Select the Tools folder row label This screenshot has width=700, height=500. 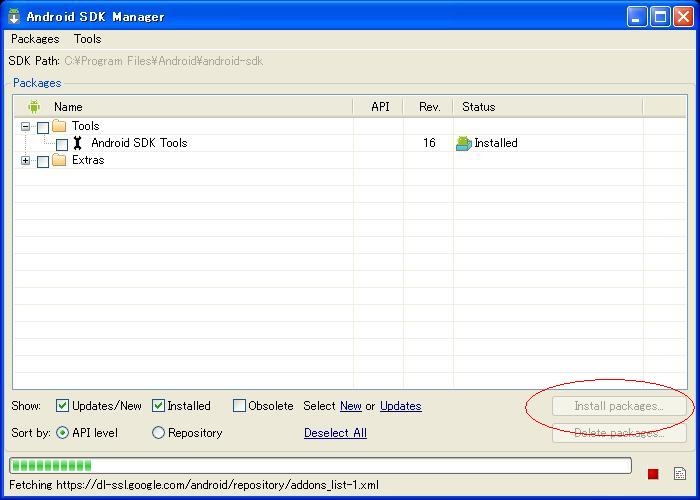click(85, 126)
